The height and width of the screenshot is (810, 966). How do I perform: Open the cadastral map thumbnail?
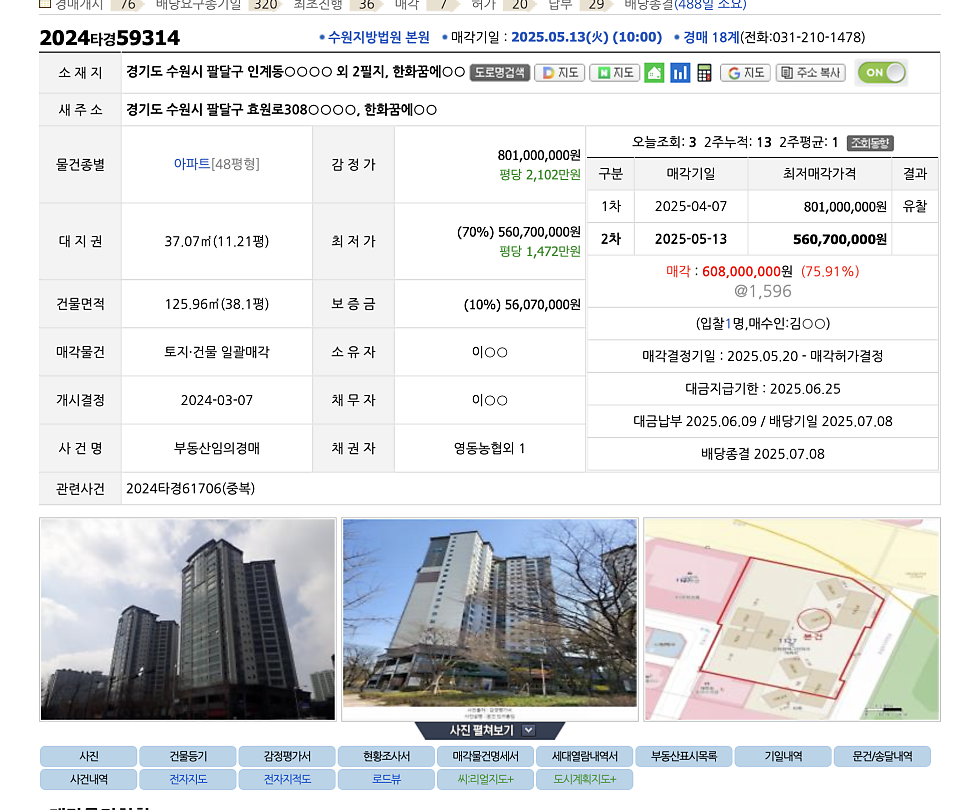[791, 619]
